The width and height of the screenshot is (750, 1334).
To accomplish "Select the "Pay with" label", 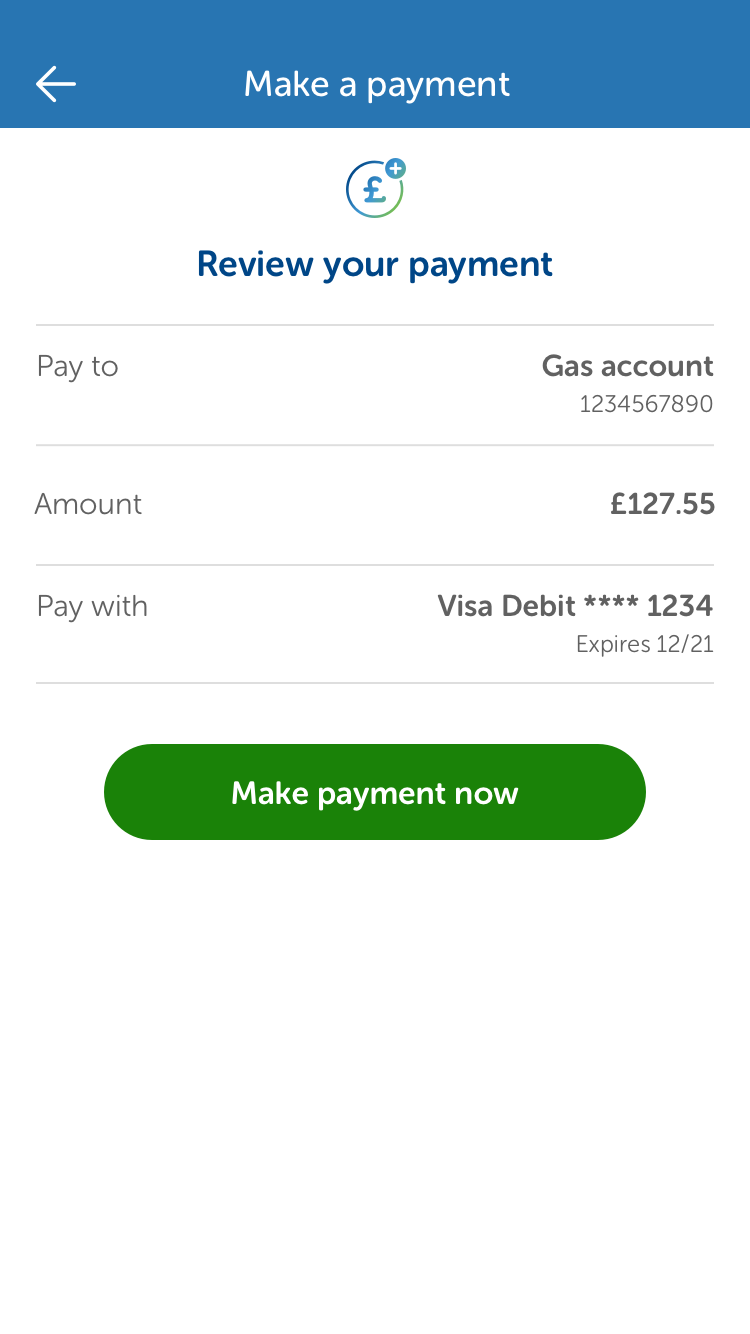I will click(92, 606).
